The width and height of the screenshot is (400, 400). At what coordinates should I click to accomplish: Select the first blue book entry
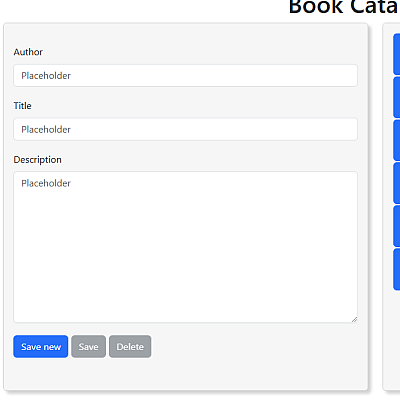click(x=397, y=54)
